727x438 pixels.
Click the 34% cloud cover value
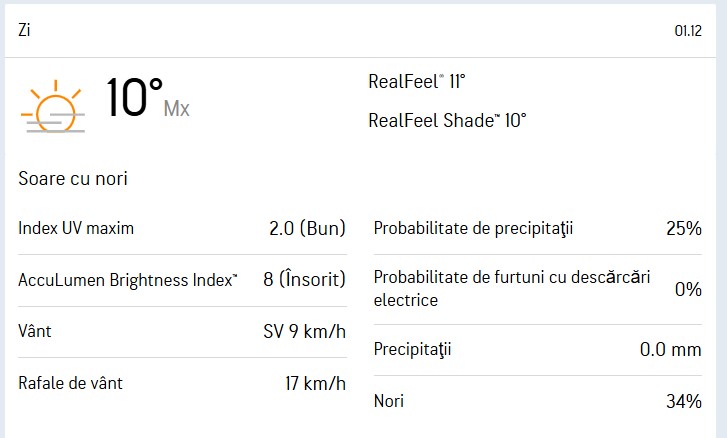(x=684, y=401)
